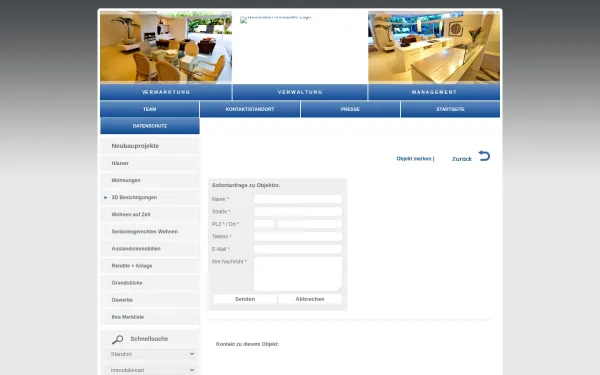Focus the Name input field
Screen dimensions: 600x375
(x=298, y=199)
